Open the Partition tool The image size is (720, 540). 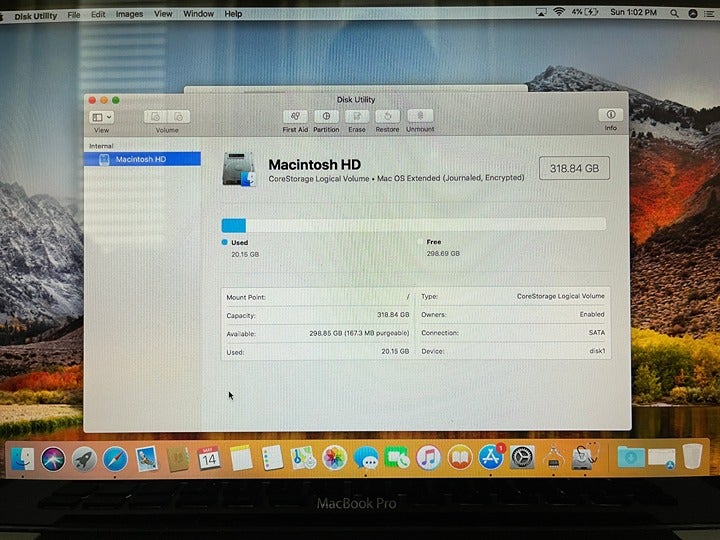click(326, 117)
